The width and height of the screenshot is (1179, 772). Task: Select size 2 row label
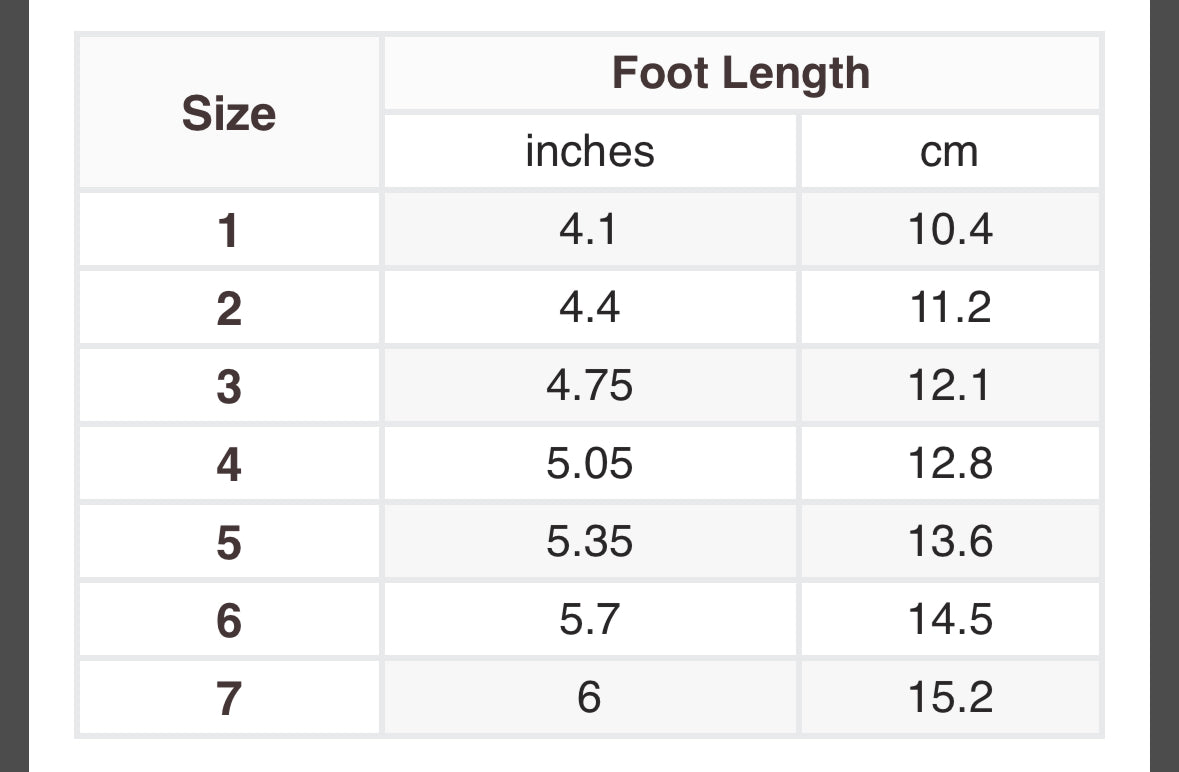tap(229, 307)
